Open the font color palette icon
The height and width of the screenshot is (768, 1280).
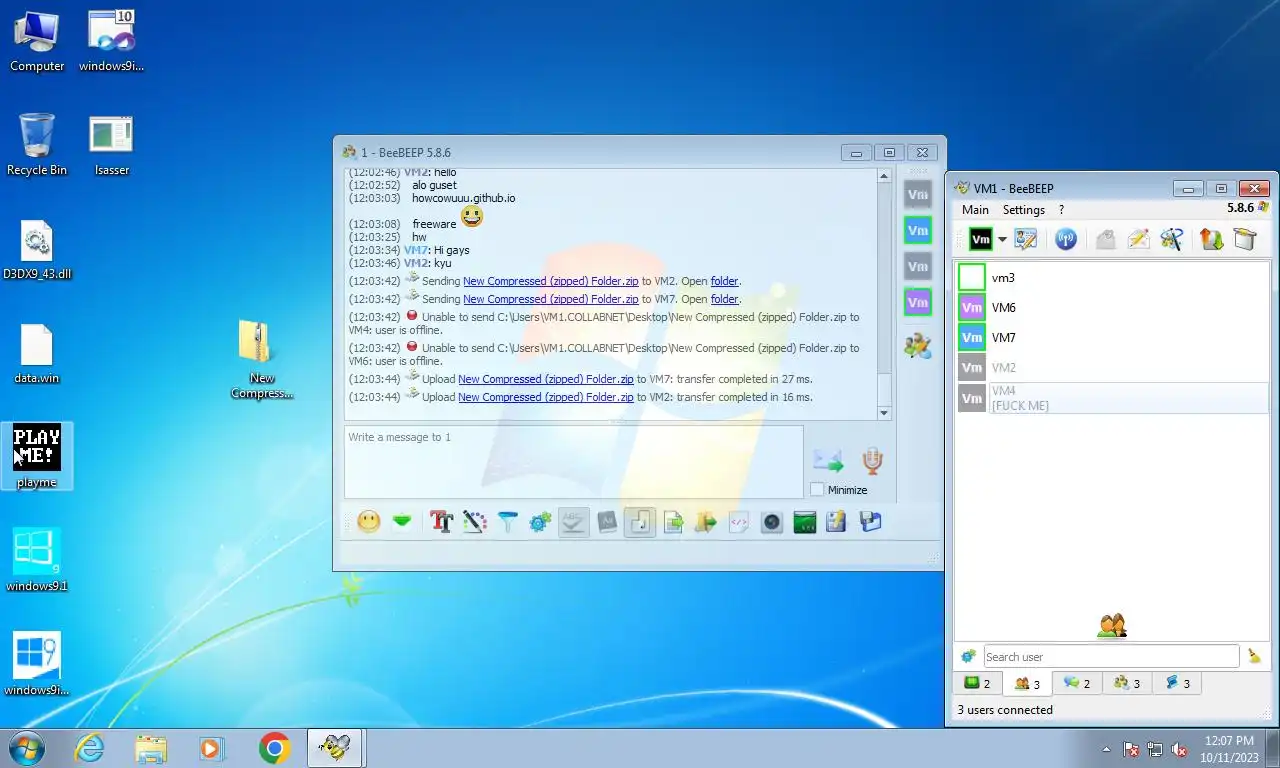475,522
